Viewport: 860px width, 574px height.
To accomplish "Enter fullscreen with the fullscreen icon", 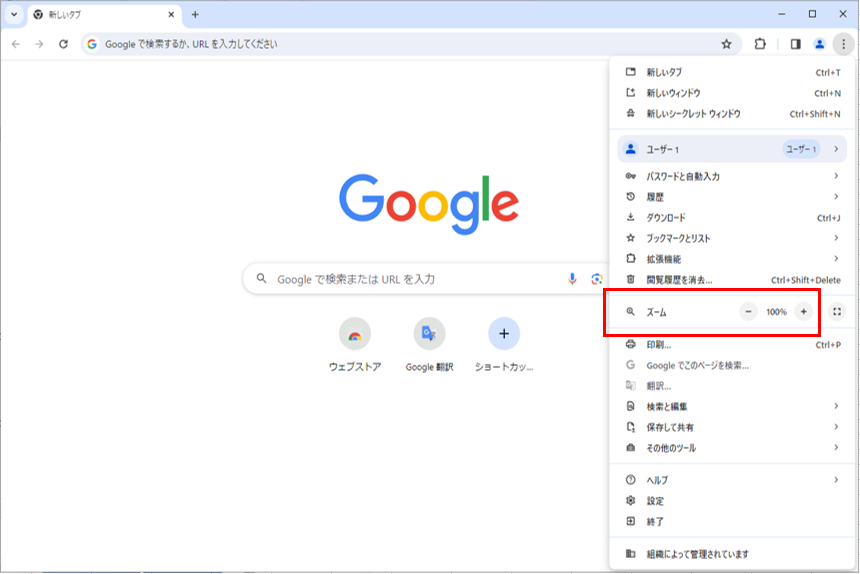I will (x=837, y=312).
